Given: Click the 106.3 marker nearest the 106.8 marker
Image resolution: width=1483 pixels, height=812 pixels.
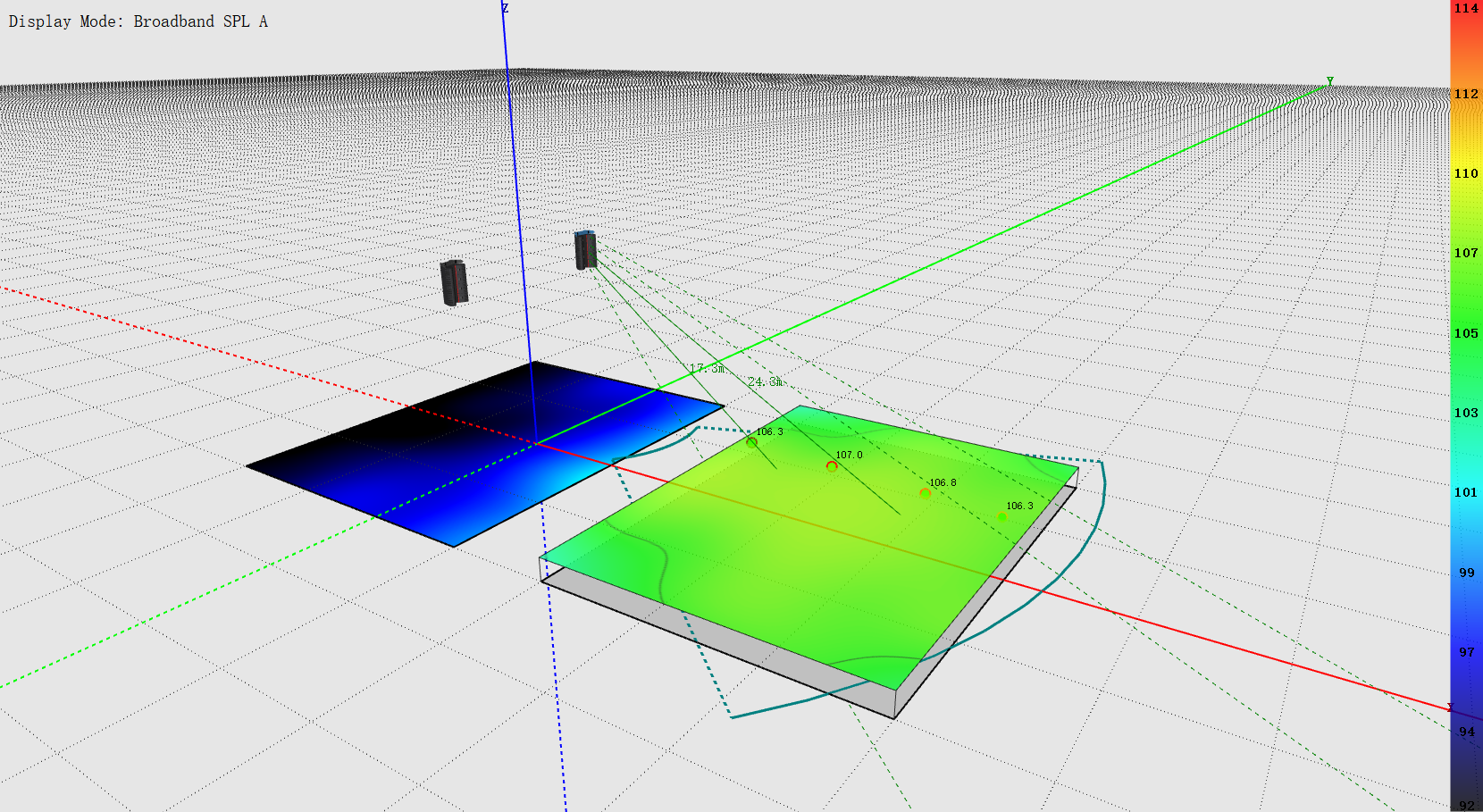Looking at the screenshot, I should click(x=1002, y=517).
